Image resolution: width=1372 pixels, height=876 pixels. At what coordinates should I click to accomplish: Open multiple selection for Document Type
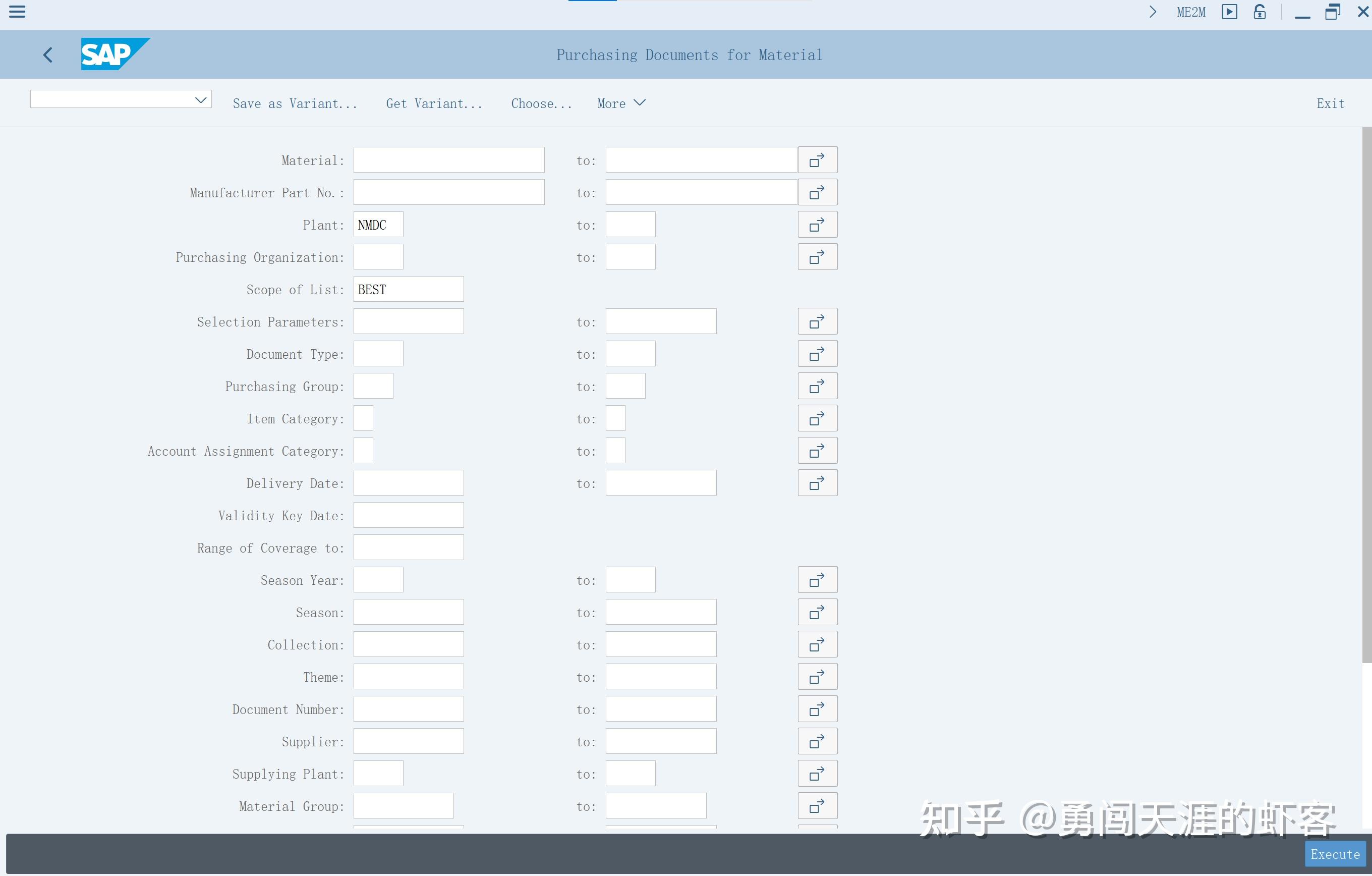[x=817, y=353]
